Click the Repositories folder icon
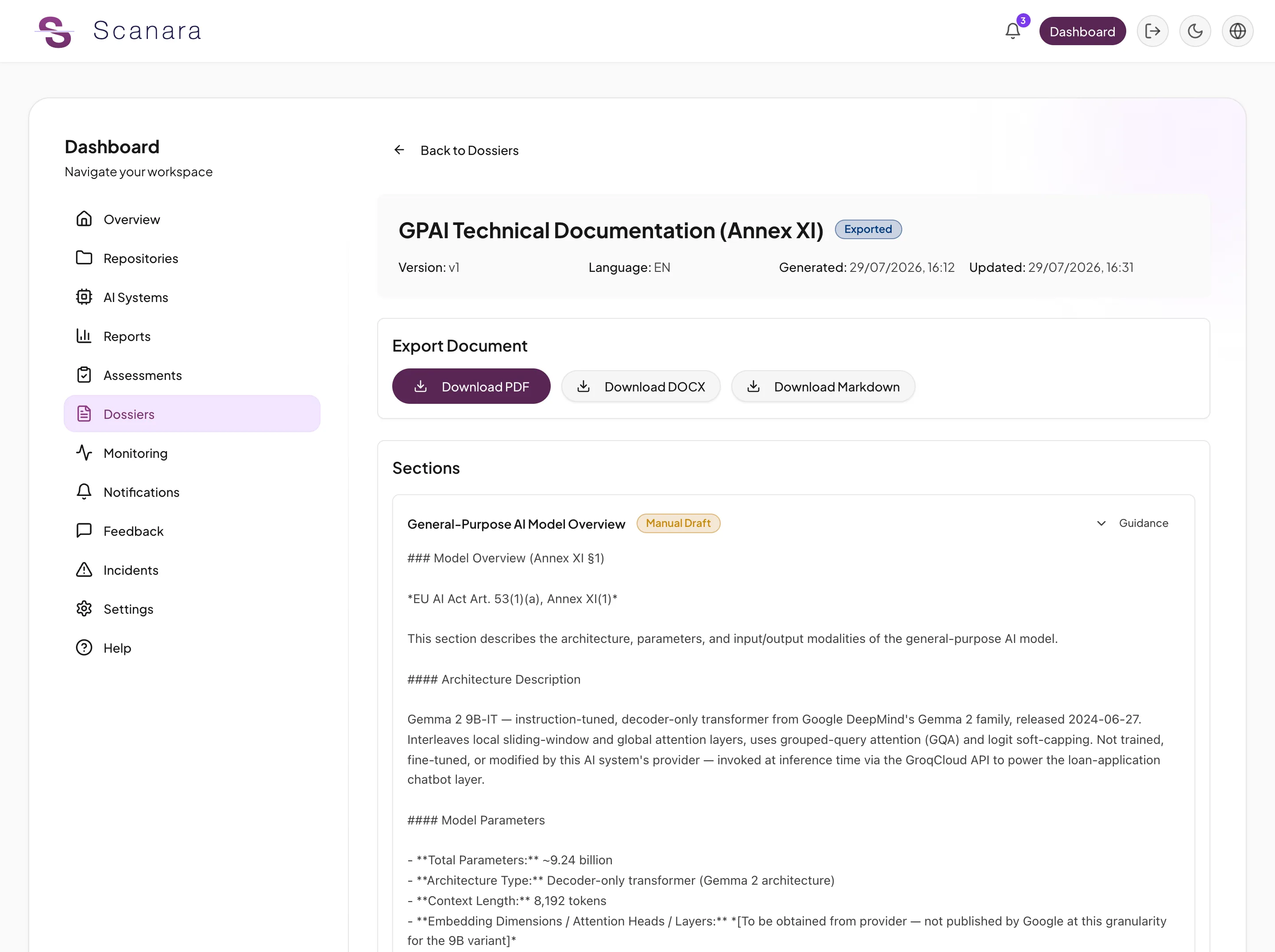This screenshot has height=952, width=1275. [x=84, y=258]
